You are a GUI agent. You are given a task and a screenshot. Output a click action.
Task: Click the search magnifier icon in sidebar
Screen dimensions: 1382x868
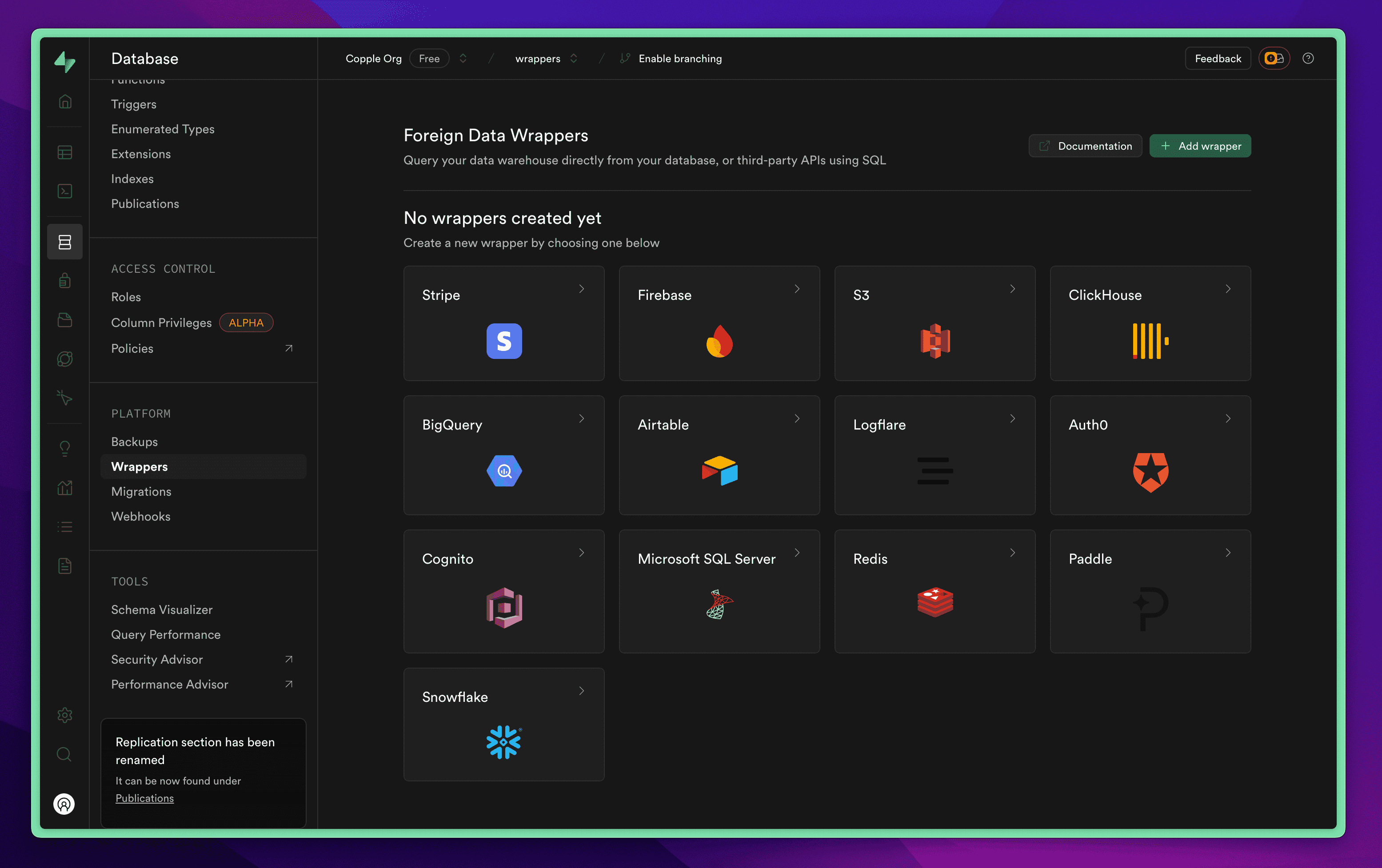tap(64, 754)
